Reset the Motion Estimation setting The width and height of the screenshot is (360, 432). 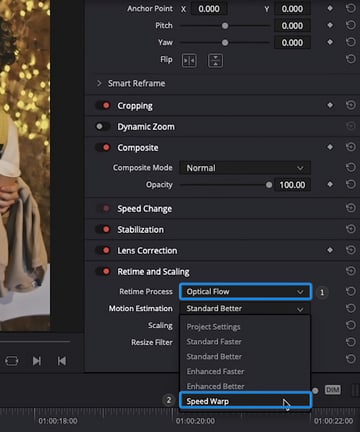pyautogui.click(x=351, y=308)
